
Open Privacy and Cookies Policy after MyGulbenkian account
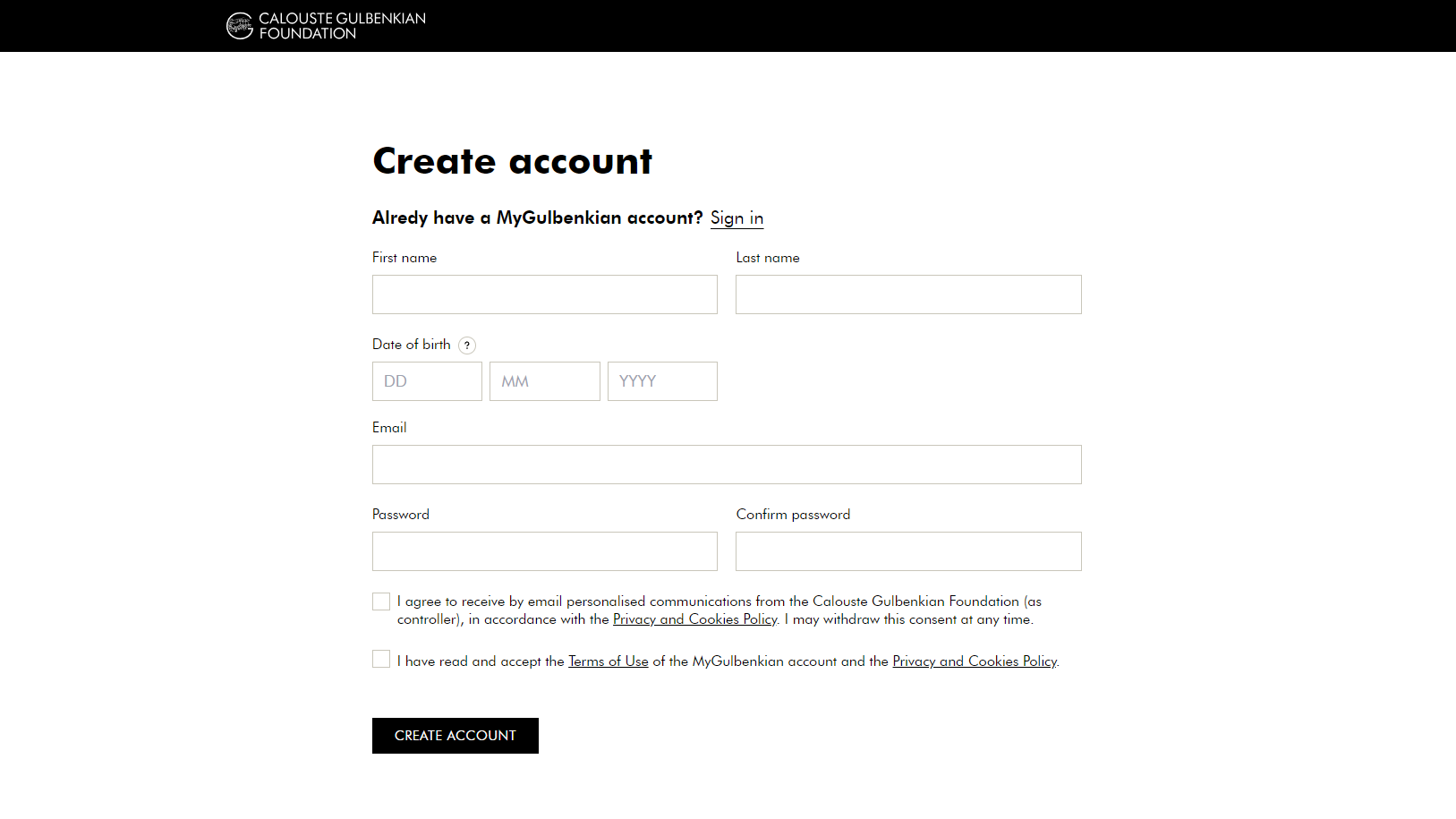(x=975, y=661)
